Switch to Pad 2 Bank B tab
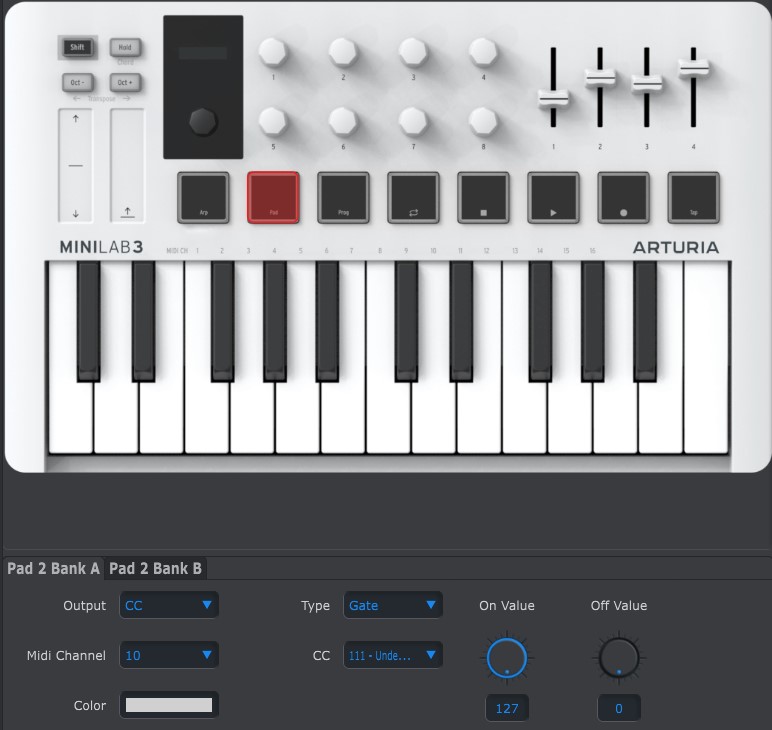772x730 pixels. [156, 569]
